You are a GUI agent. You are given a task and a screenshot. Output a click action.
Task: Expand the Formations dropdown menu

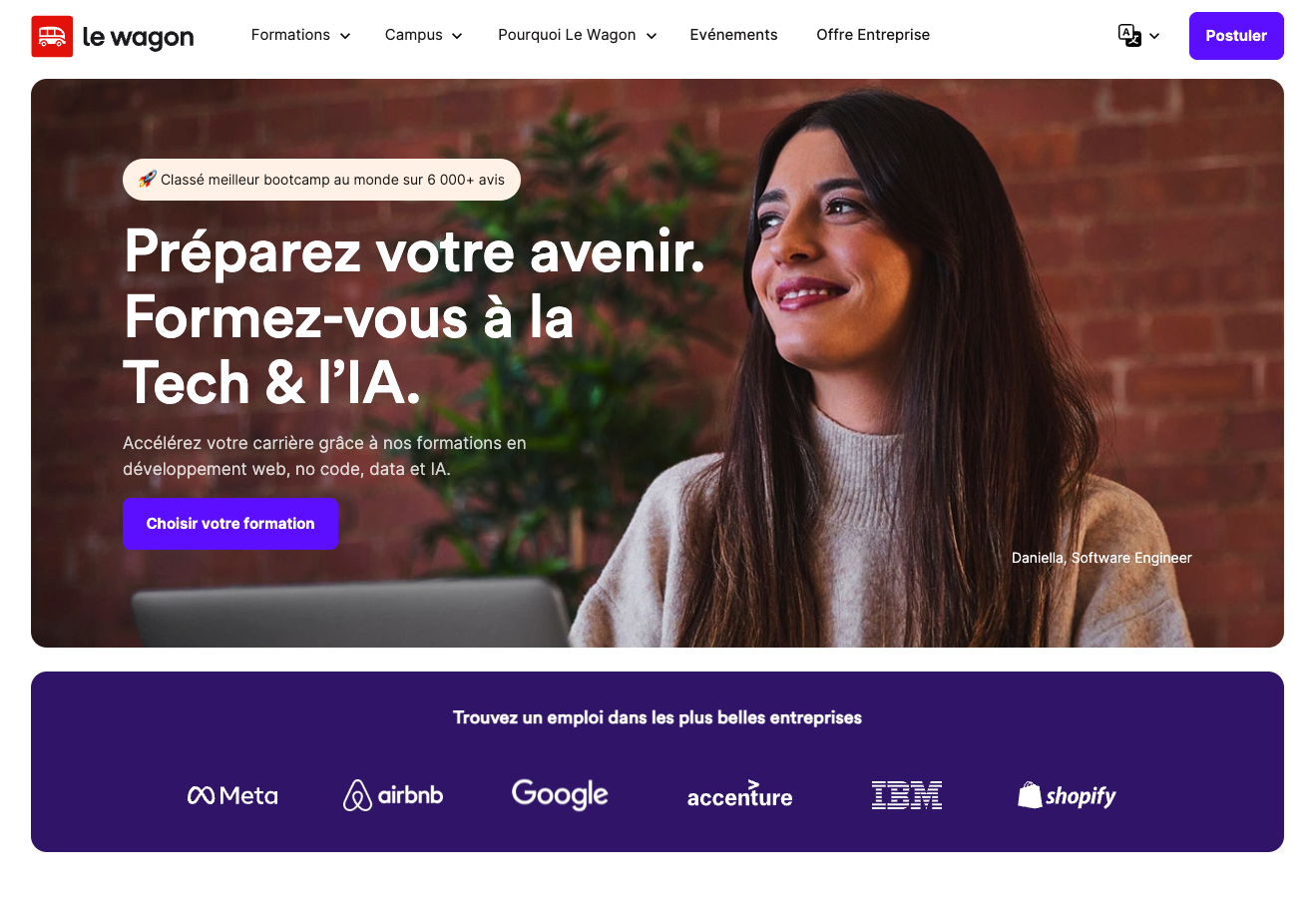(300, 35)
